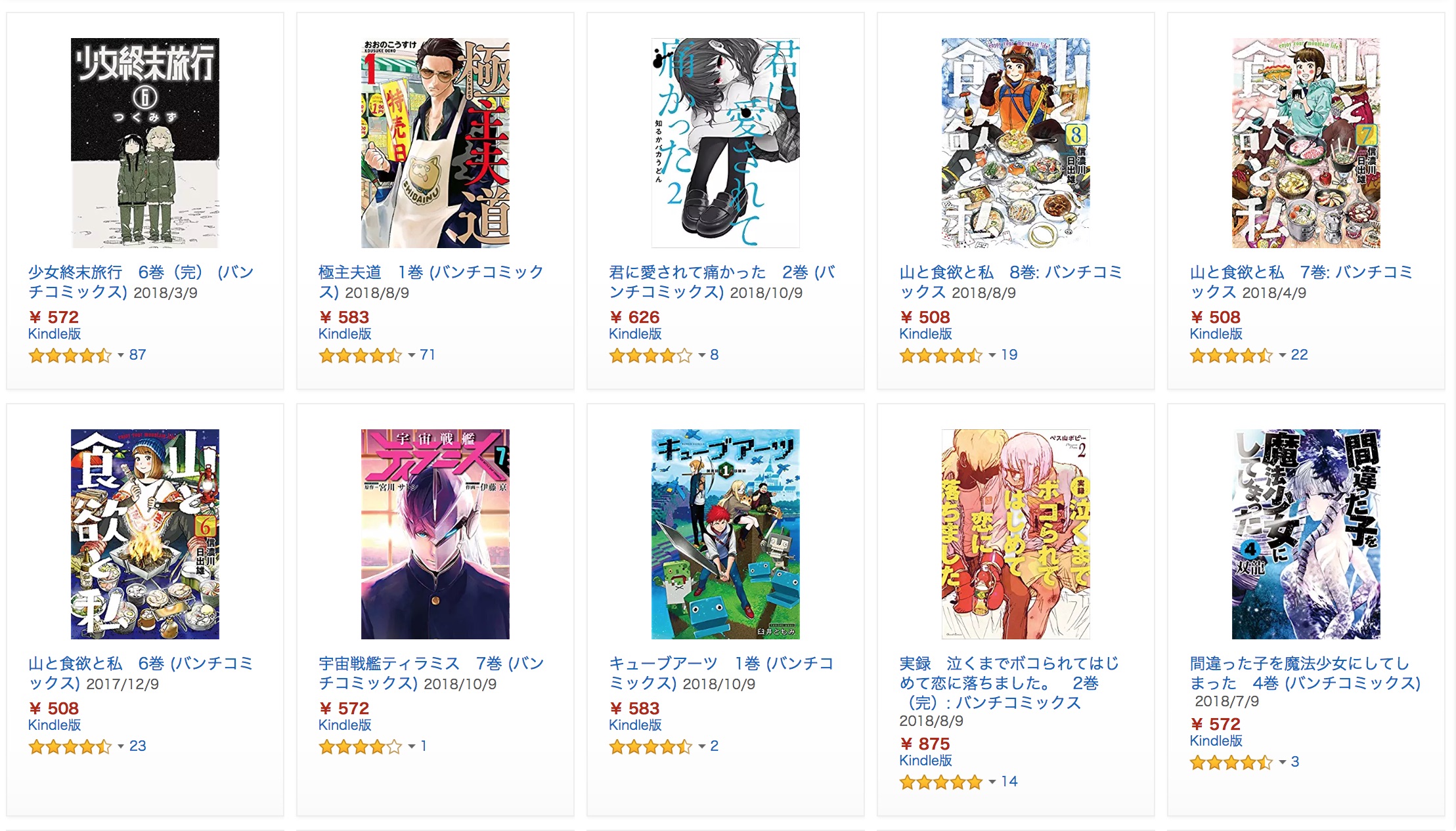Click the ¥ 626 price link
The image size is (1456, 831).
(634, 317)
